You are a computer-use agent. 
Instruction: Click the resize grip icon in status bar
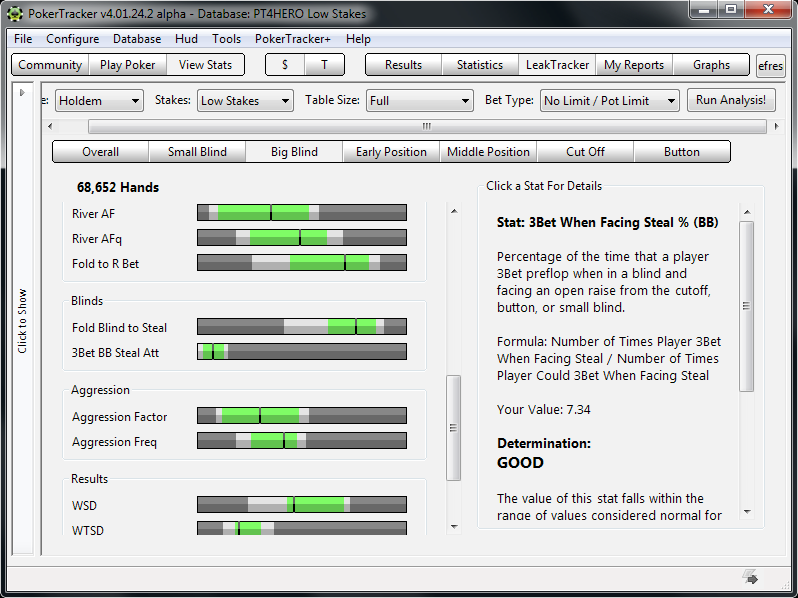pos(750,576)
